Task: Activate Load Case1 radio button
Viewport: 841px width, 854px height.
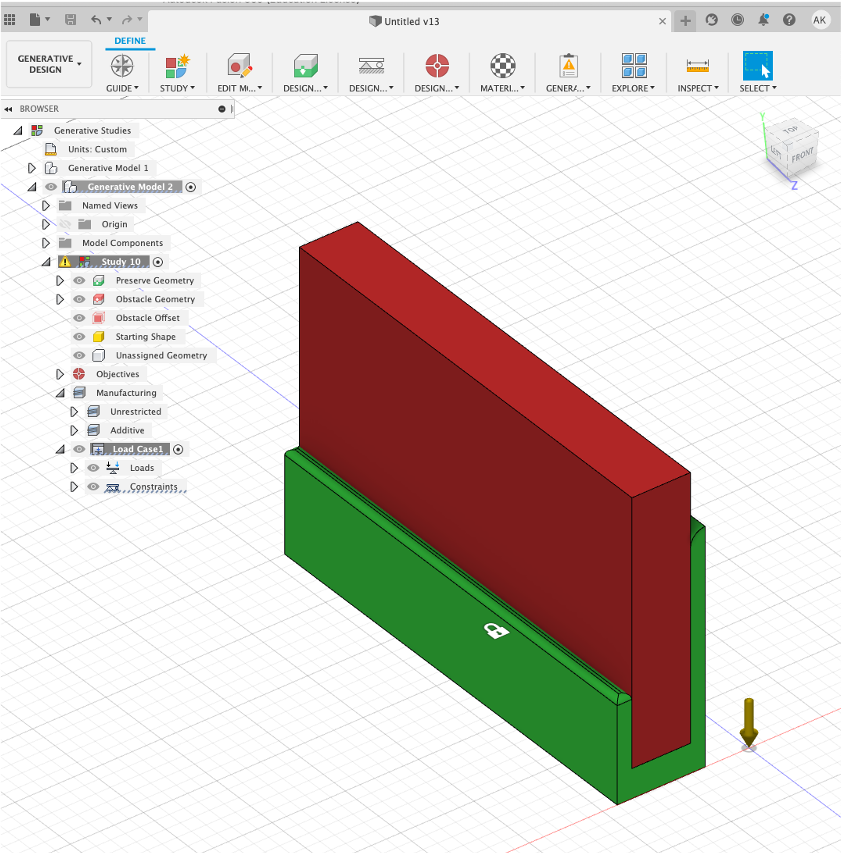Action: tap(178, 449)
